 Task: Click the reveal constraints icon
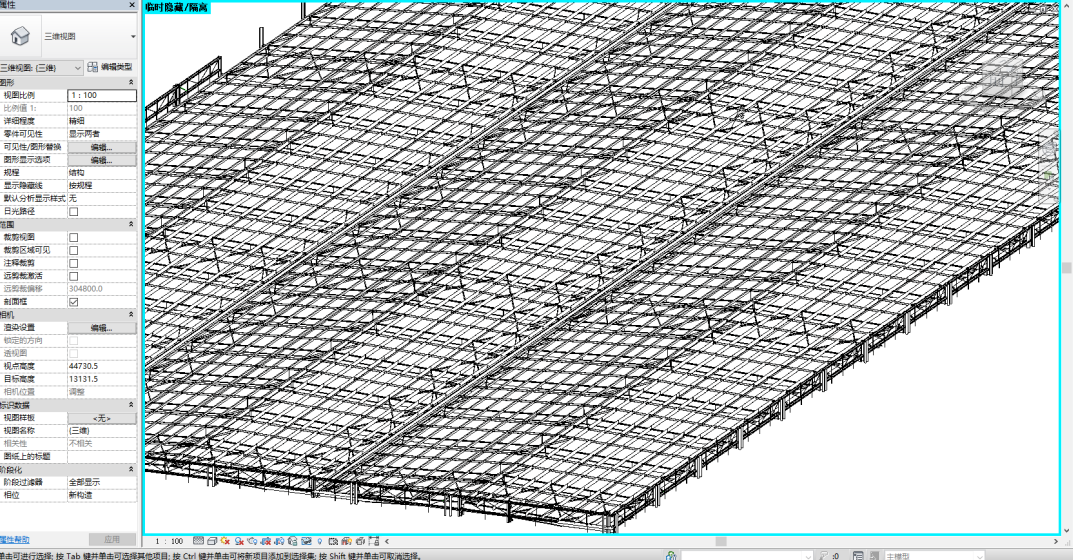click(373, 541)
